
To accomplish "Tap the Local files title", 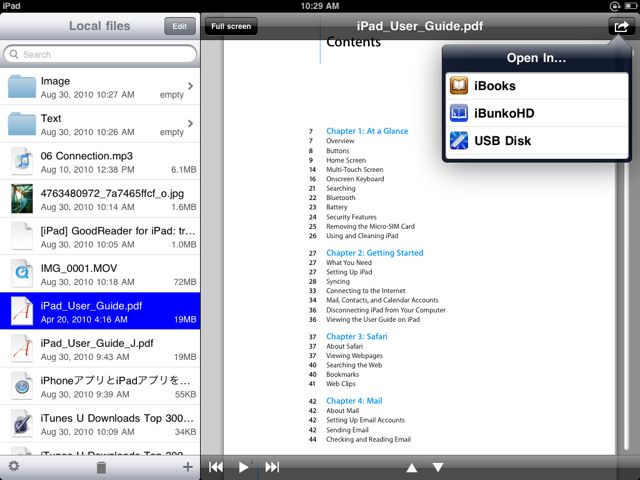I will (100, 26).
